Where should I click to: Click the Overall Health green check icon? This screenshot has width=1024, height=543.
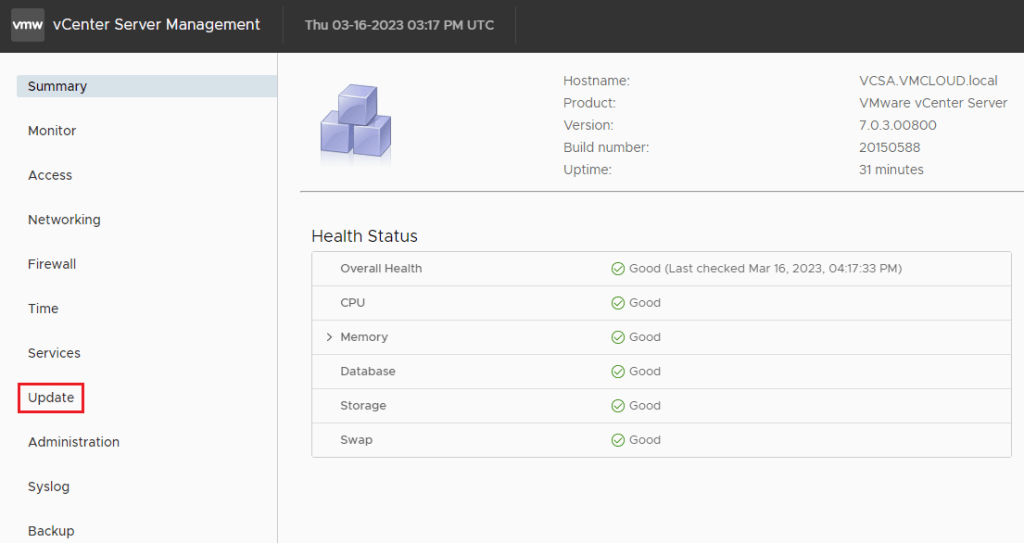tap(618, 268)
